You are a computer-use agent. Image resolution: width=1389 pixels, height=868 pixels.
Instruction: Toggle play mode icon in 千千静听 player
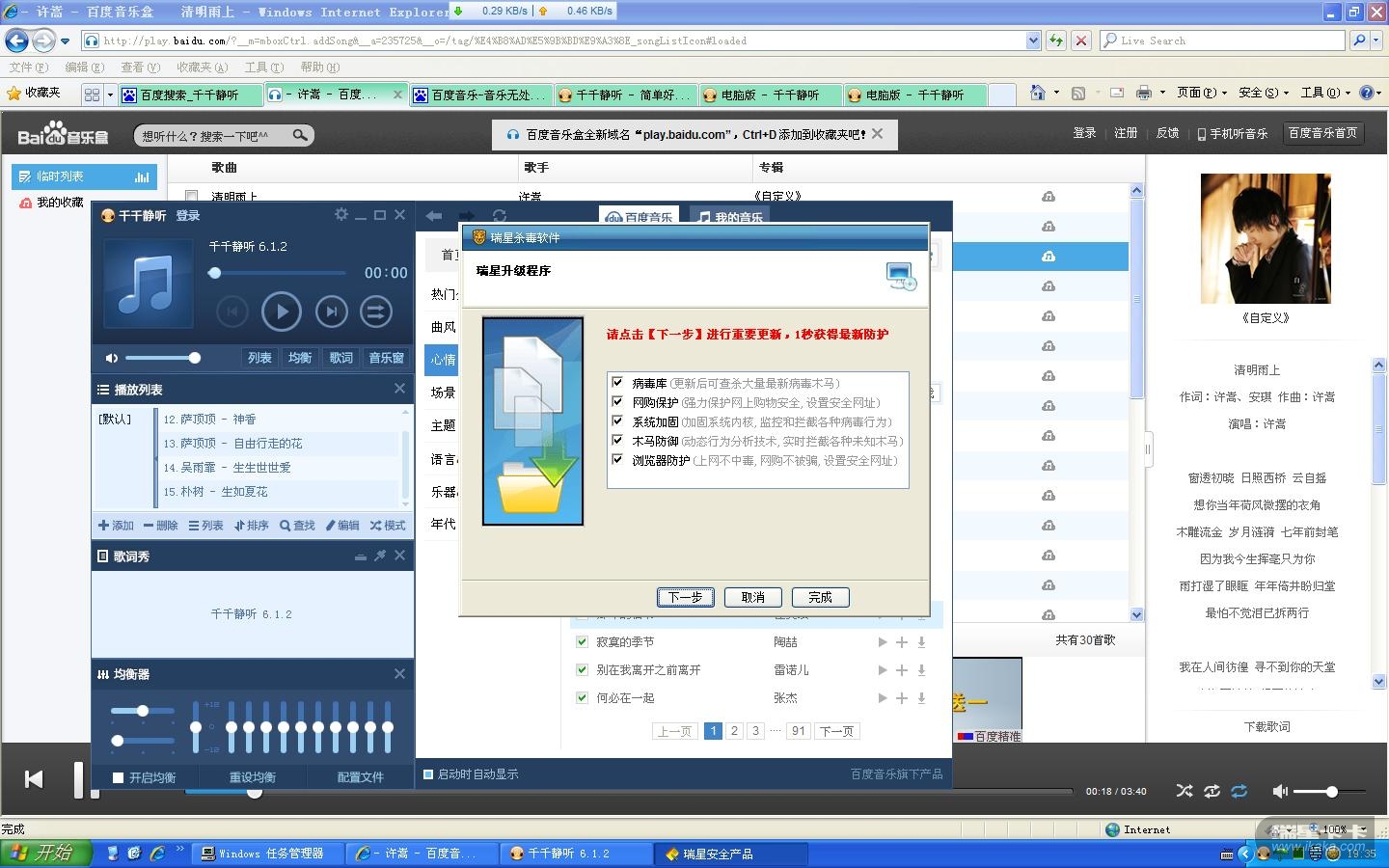pyautogui.click(x=376, y=312)
